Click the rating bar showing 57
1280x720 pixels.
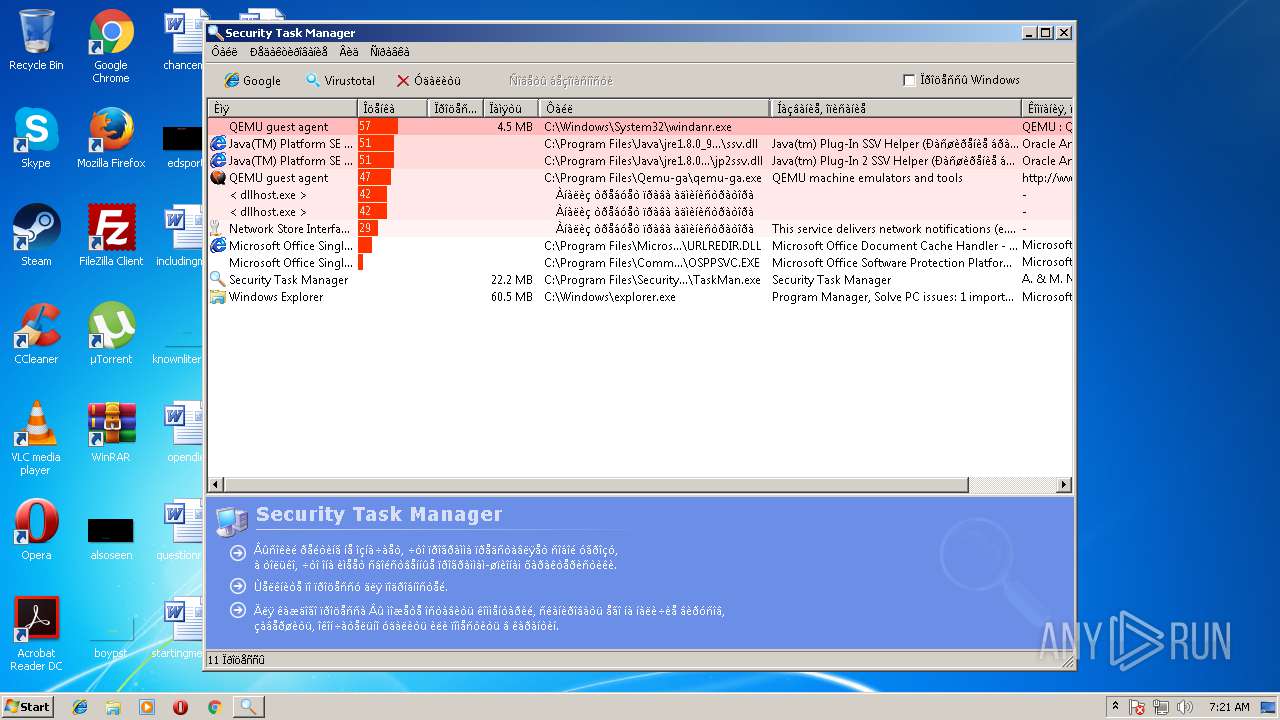378,127
